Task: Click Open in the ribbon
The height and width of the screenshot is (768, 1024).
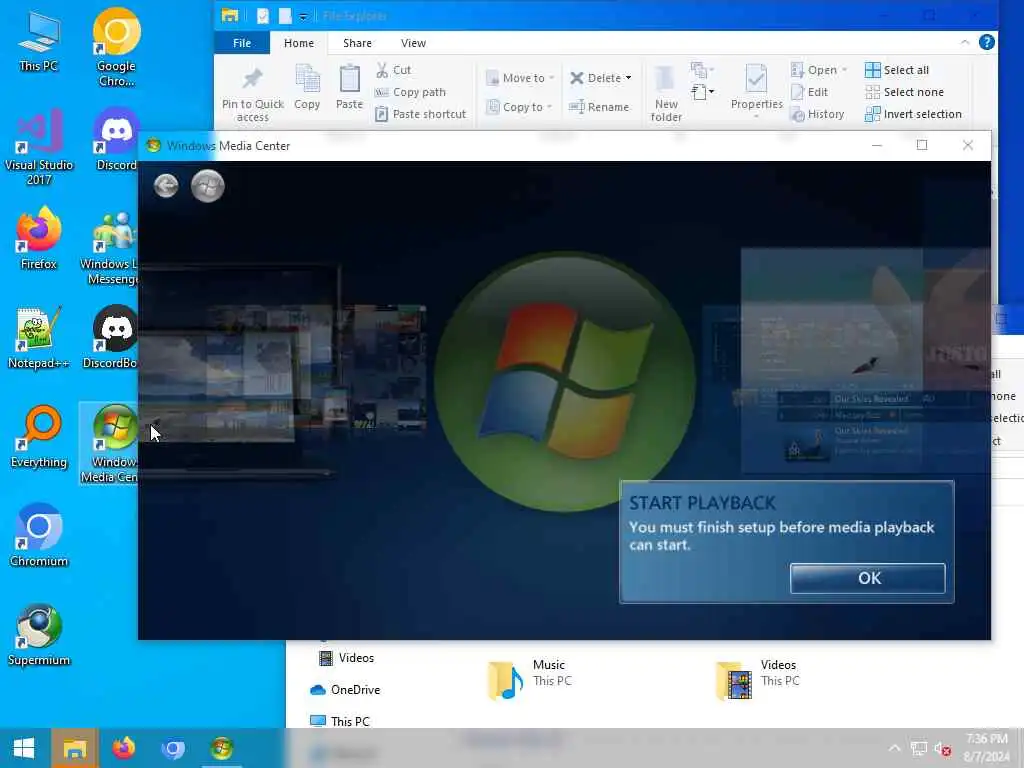Action: point(818,70)
